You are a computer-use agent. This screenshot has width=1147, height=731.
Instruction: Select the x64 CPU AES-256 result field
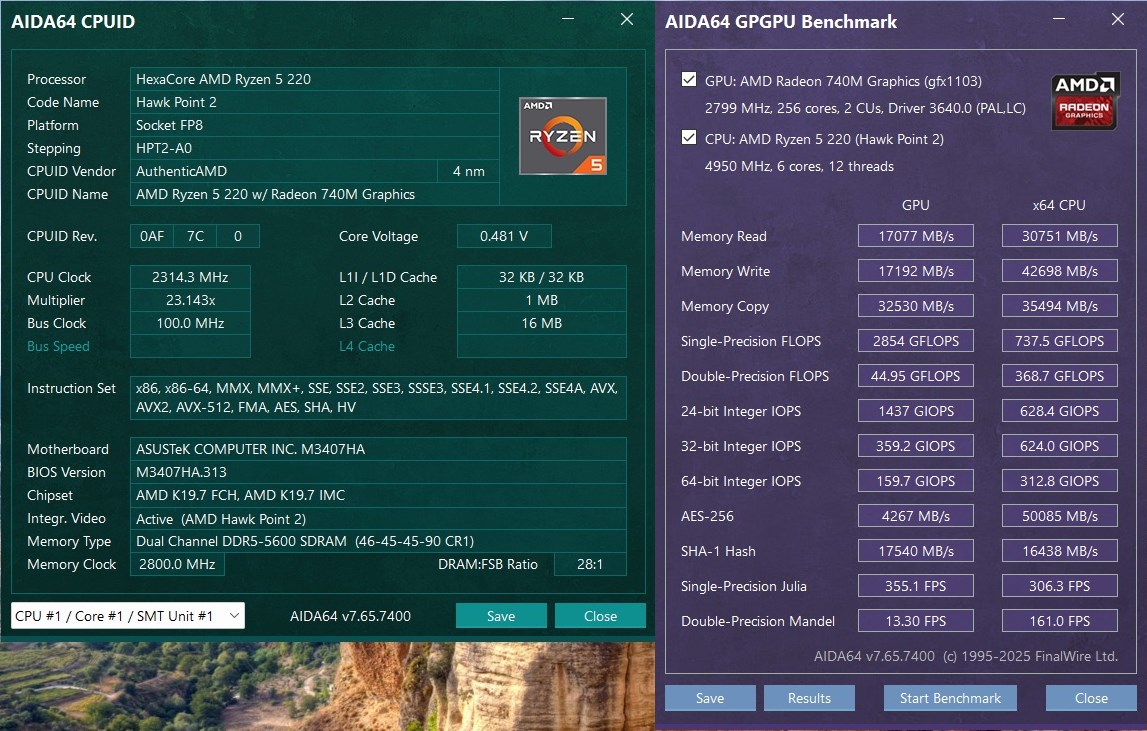[x=1059, y=516]
